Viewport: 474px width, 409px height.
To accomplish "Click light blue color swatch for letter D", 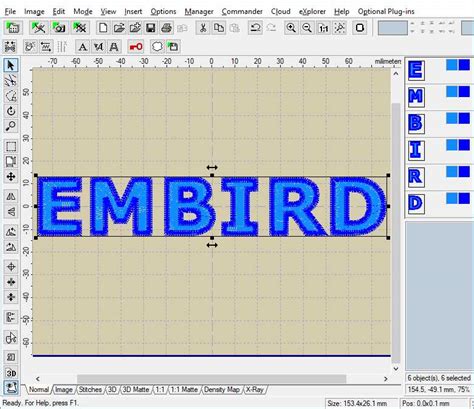I will [x=452, y=199].
